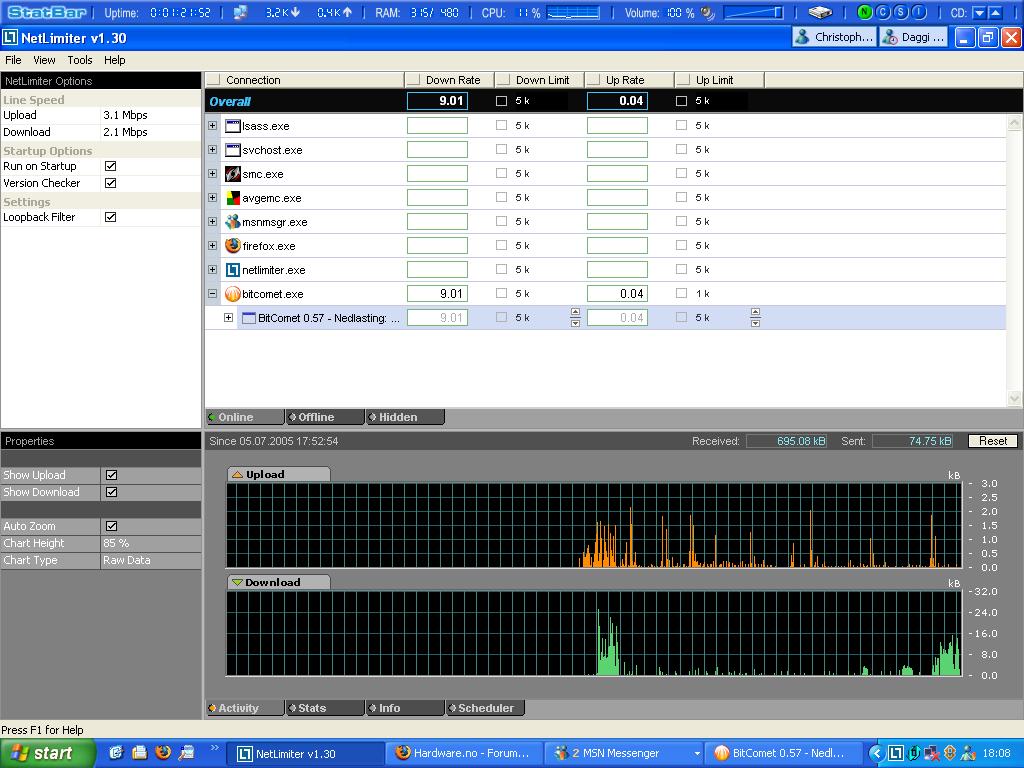Toggle Auto Zoom checkbox
Screen dimensions: 1024x768
pyautogui.click(x=112, y=526)
